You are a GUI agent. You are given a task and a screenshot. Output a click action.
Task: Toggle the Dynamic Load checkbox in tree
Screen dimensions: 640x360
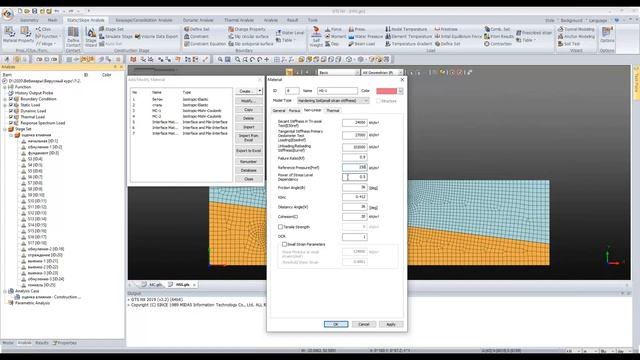[11, 111]
